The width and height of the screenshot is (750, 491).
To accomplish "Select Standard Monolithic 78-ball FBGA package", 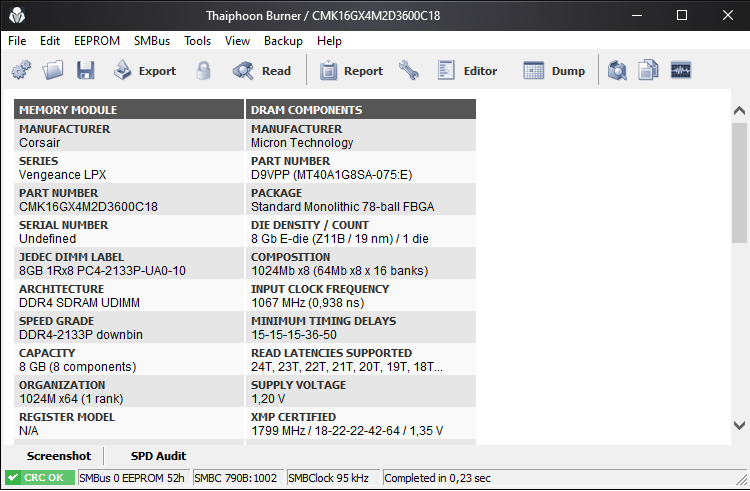I will pyautogui.click(x=342, y=207).
